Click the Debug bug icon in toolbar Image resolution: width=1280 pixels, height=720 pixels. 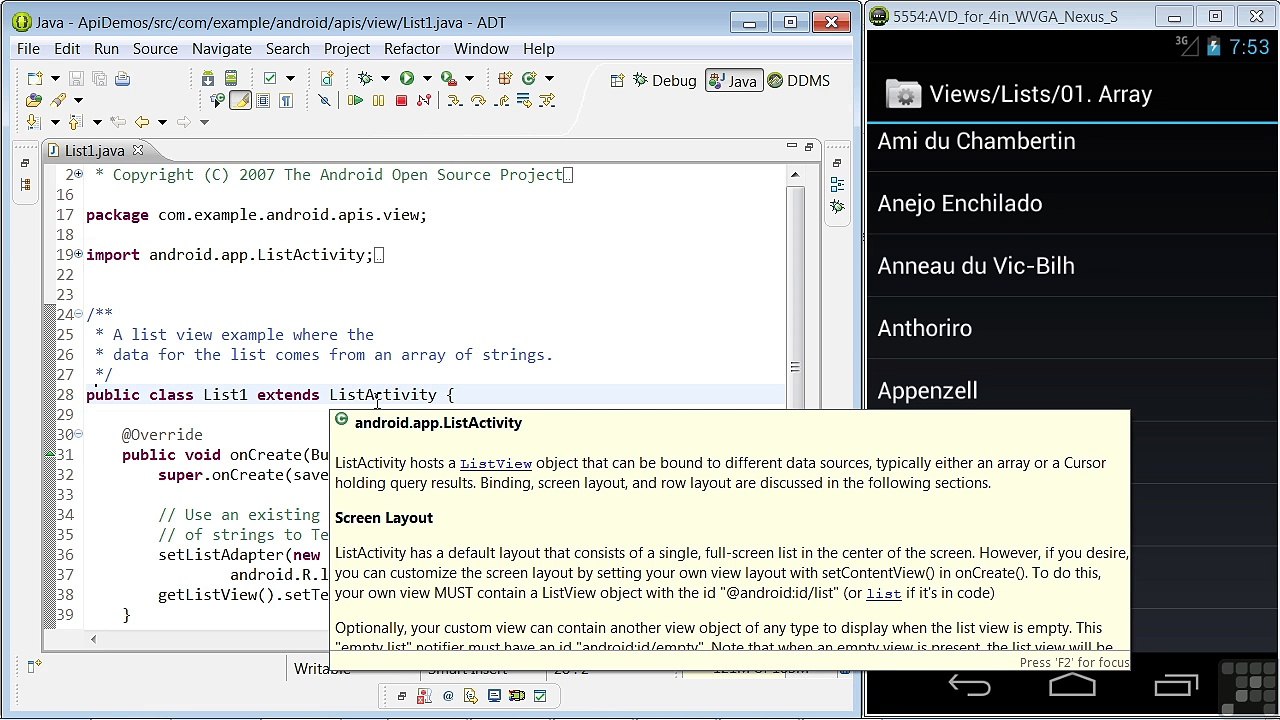tap(365, 79)
